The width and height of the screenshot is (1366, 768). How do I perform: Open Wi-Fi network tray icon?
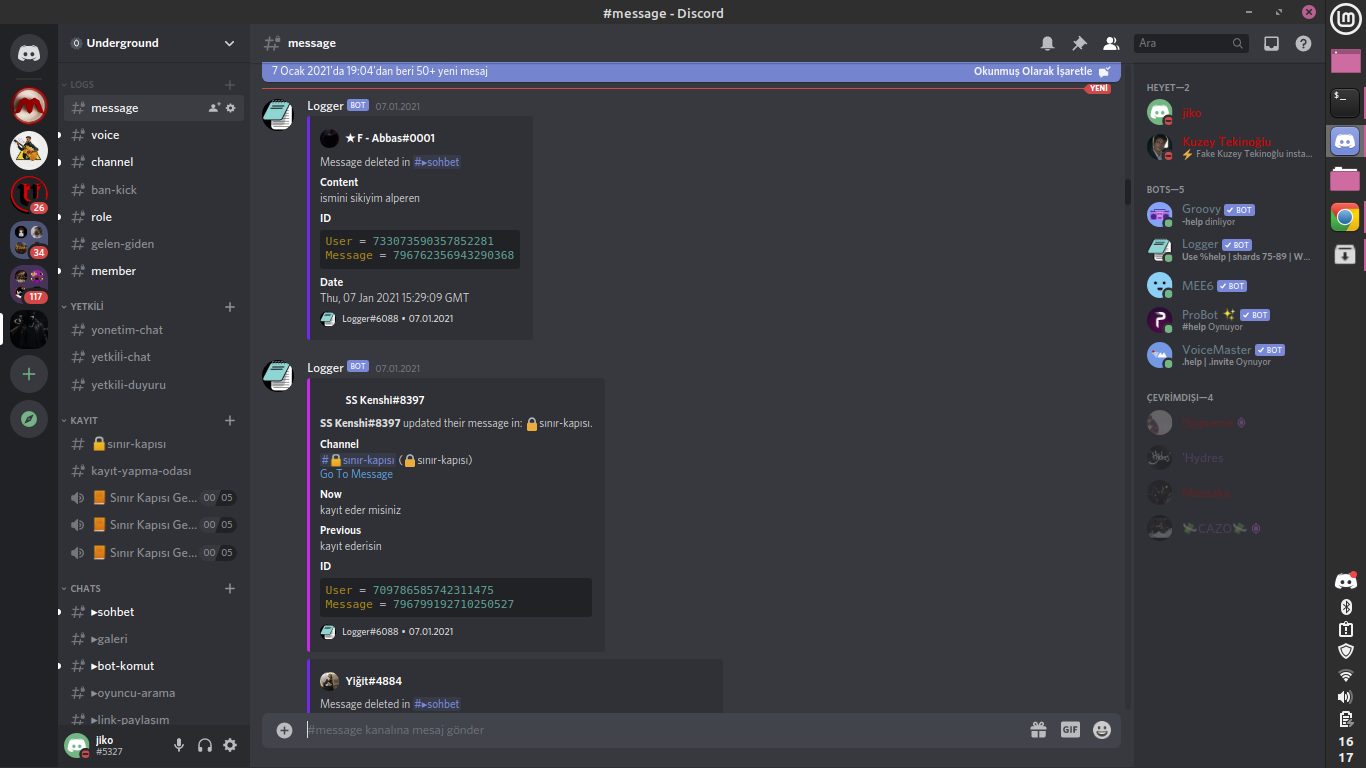coord(1346,675)
